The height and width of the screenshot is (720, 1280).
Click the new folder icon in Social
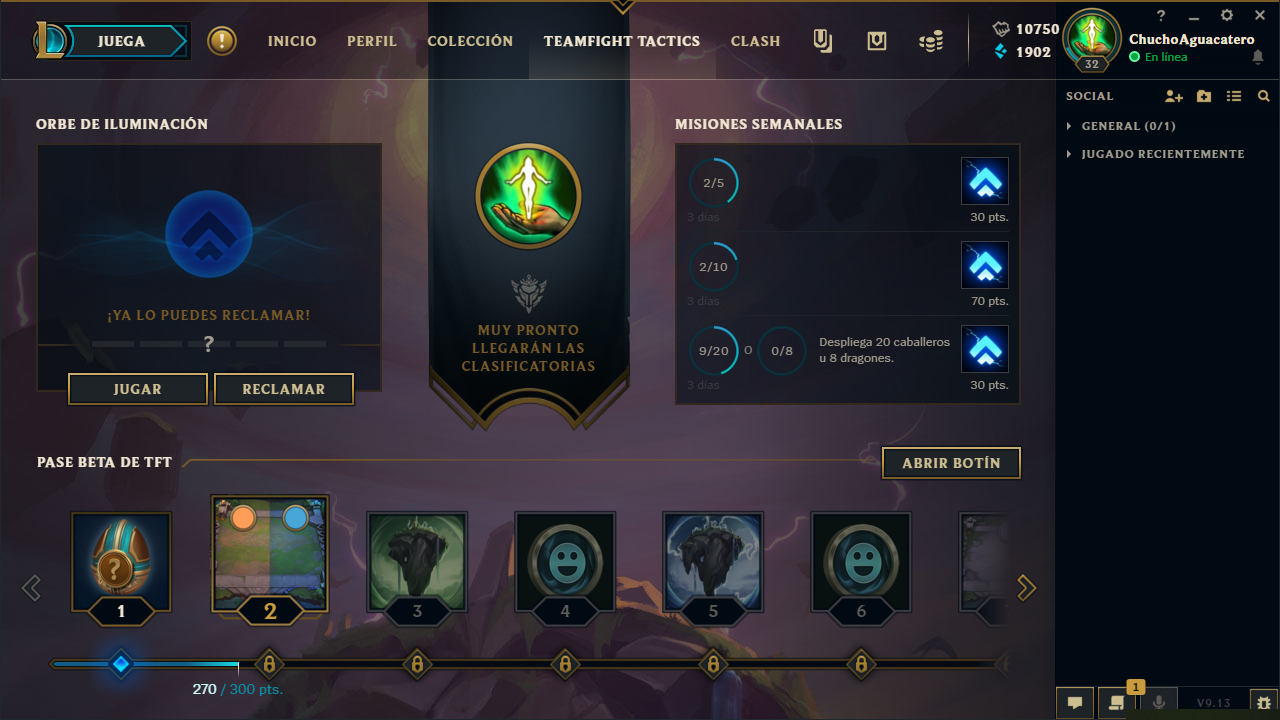[1204, 96]
